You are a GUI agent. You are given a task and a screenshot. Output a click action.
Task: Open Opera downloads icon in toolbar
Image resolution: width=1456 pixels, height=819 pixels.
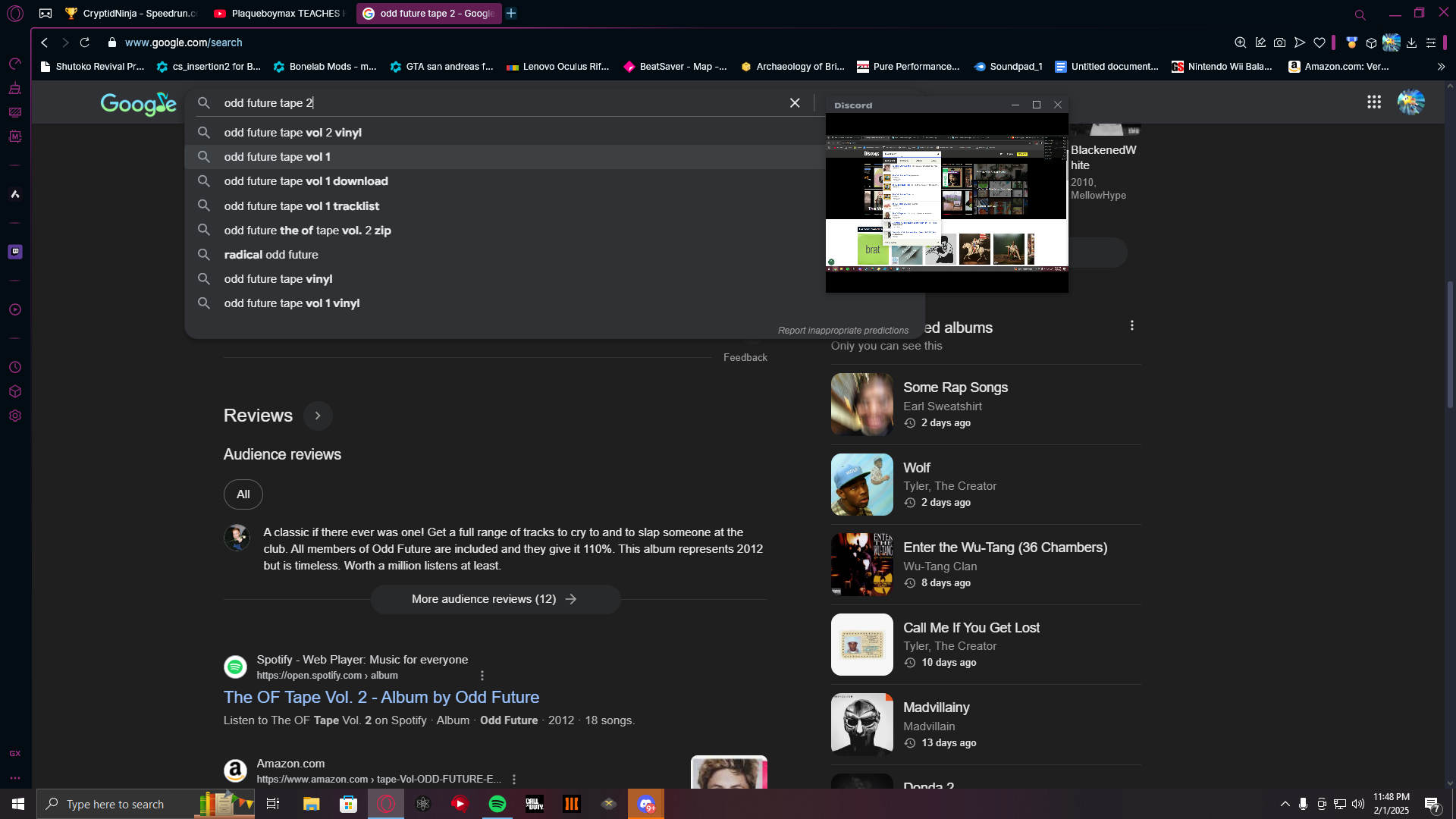click(1411, 43)
